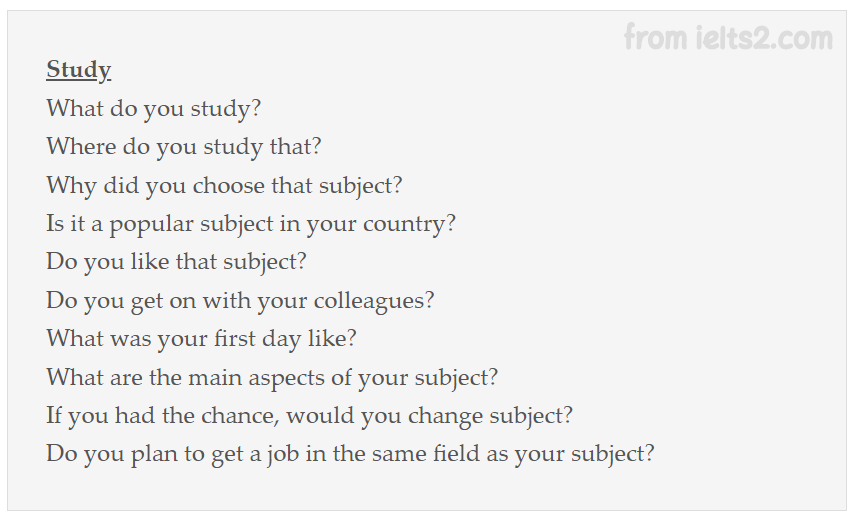The image size is (857, 521).
Task: Click the word 'popular' in the text
Action: 151,225
